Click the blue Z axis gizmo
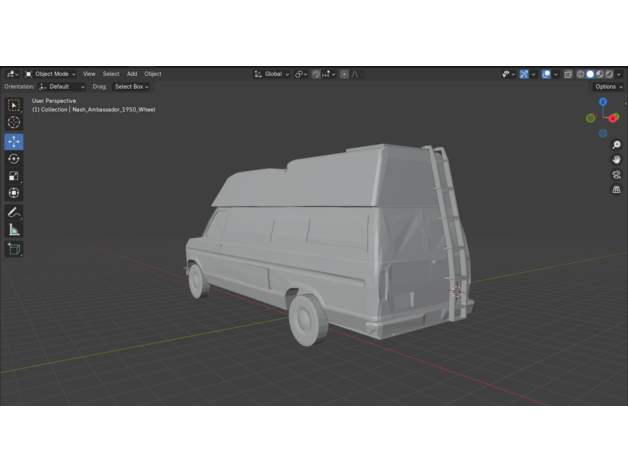Viewport: 628px width, 472px height. click(x=603, y=102)
